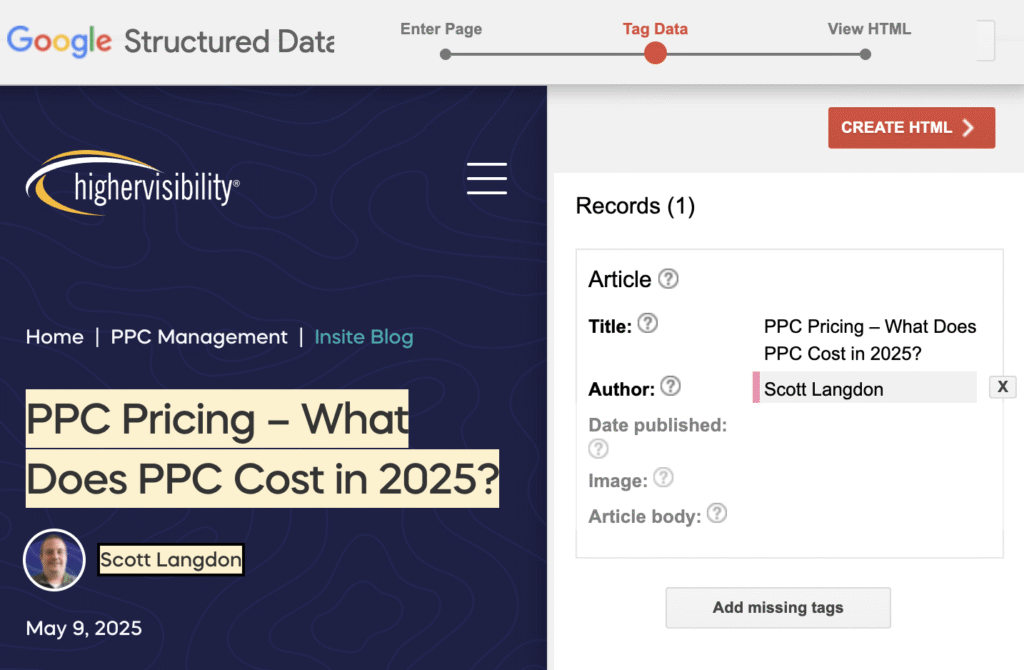
Task: Open the Insite Blog breadcrumb link
Action: pos(364,337)
